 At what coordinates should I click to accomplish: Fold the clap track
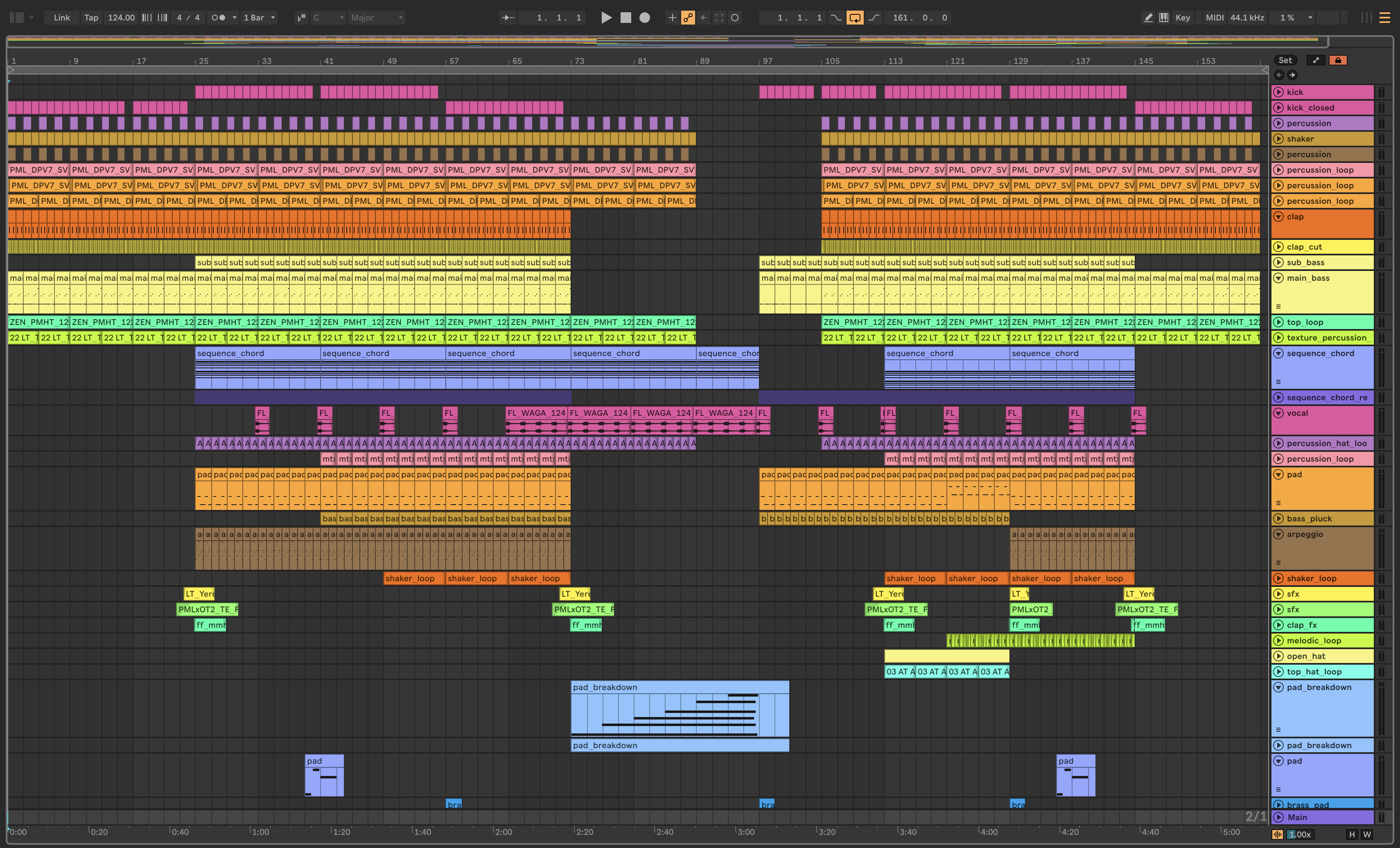[x=1278, y=217]
